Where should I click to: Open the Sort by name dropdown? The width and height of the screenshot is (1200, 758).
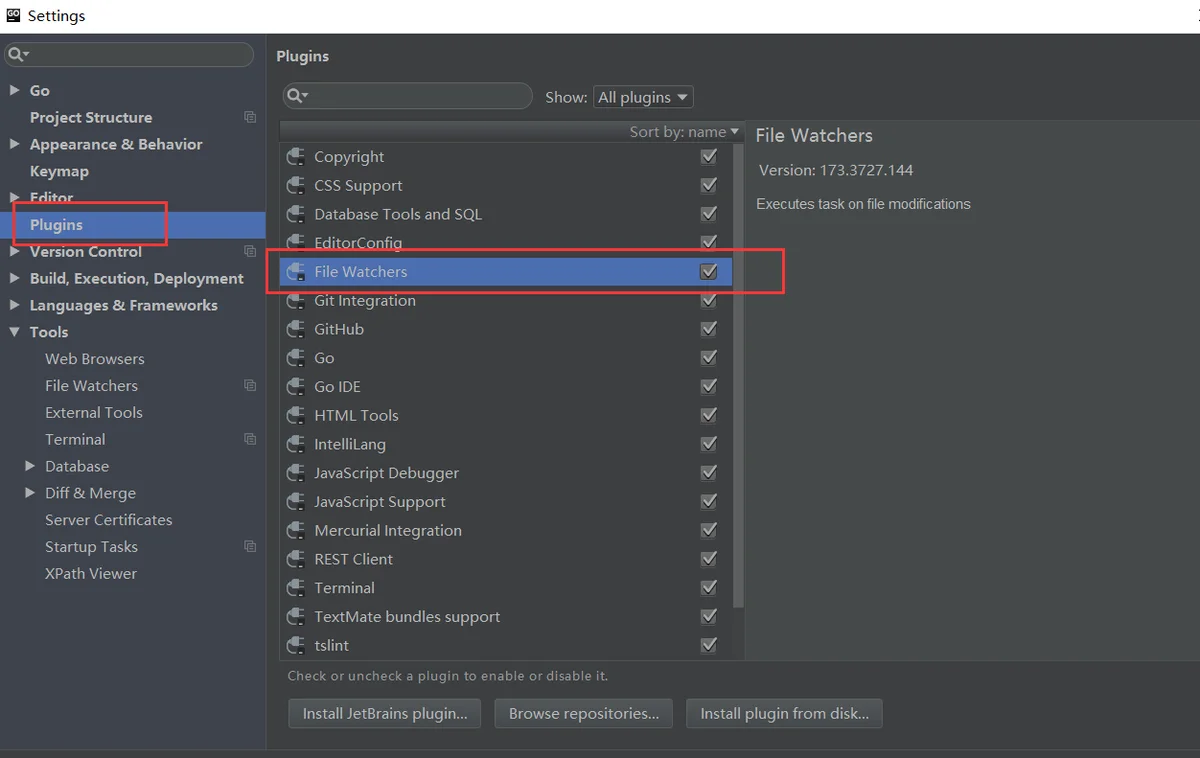pos(684,132)
